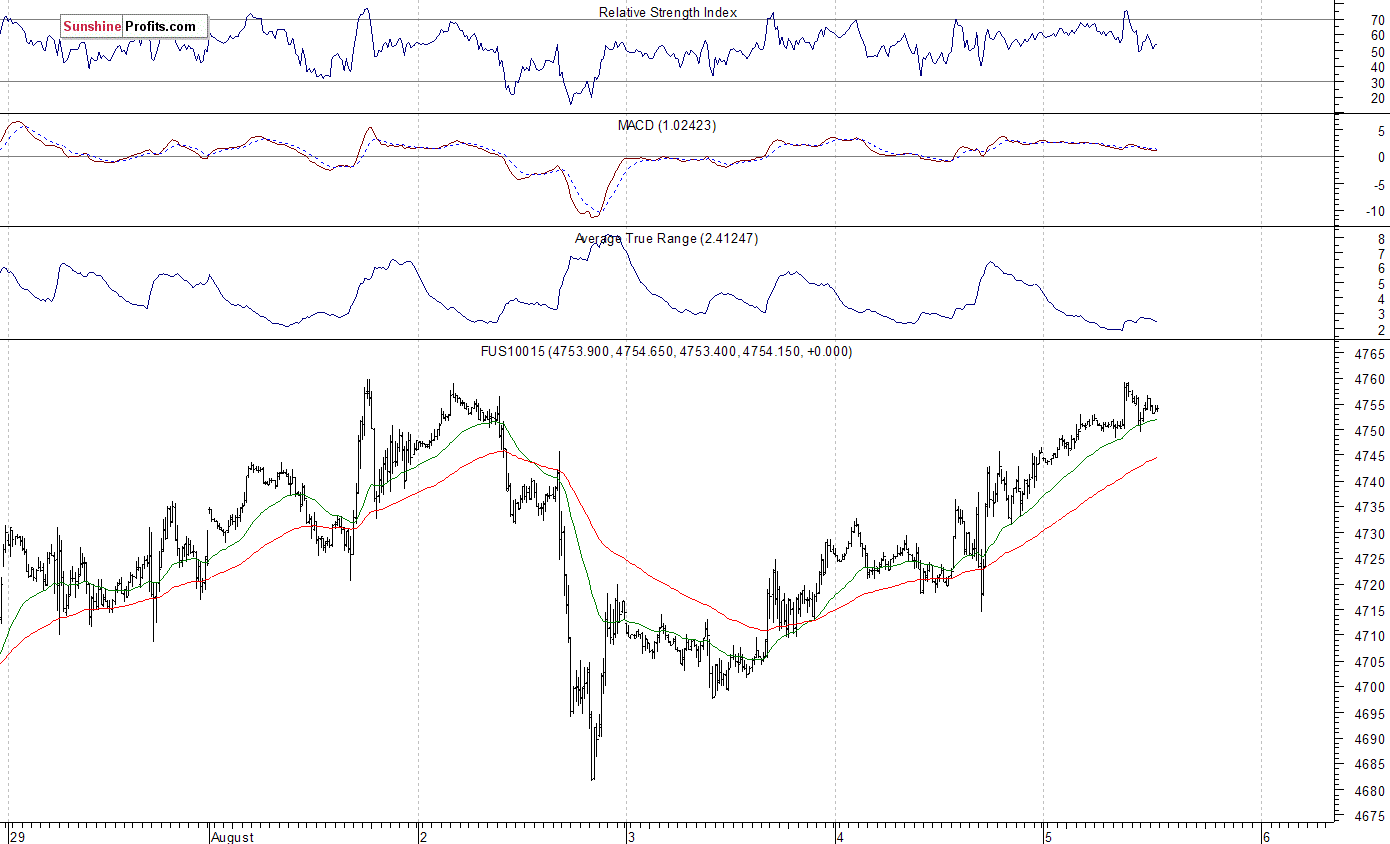Click the 4675 price axis value
The height and width of the screenshot is (844, 1390).
[1369, 816]
